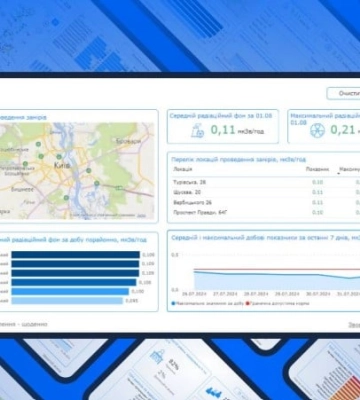
Task: Click the lightest bar labeled 0,095
Action: click(67, 301)
